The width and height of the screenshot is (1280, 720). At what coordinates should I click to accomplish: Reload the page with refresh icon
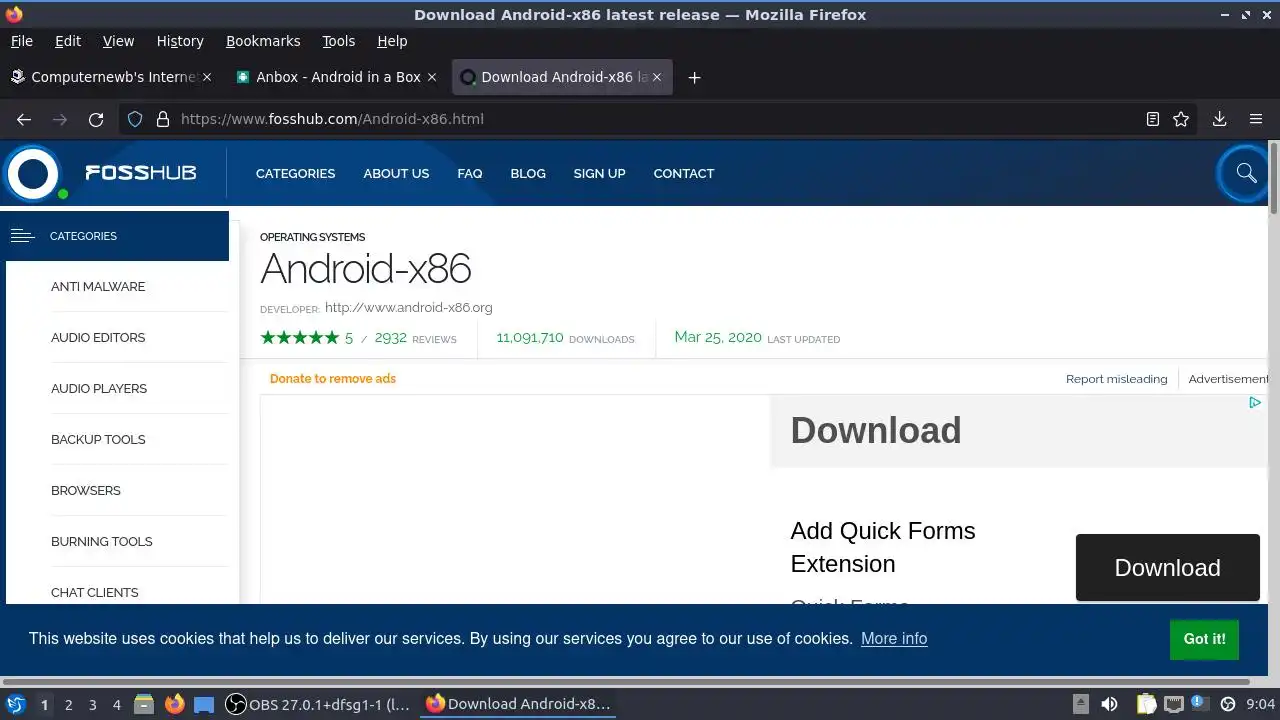point(96,119)
